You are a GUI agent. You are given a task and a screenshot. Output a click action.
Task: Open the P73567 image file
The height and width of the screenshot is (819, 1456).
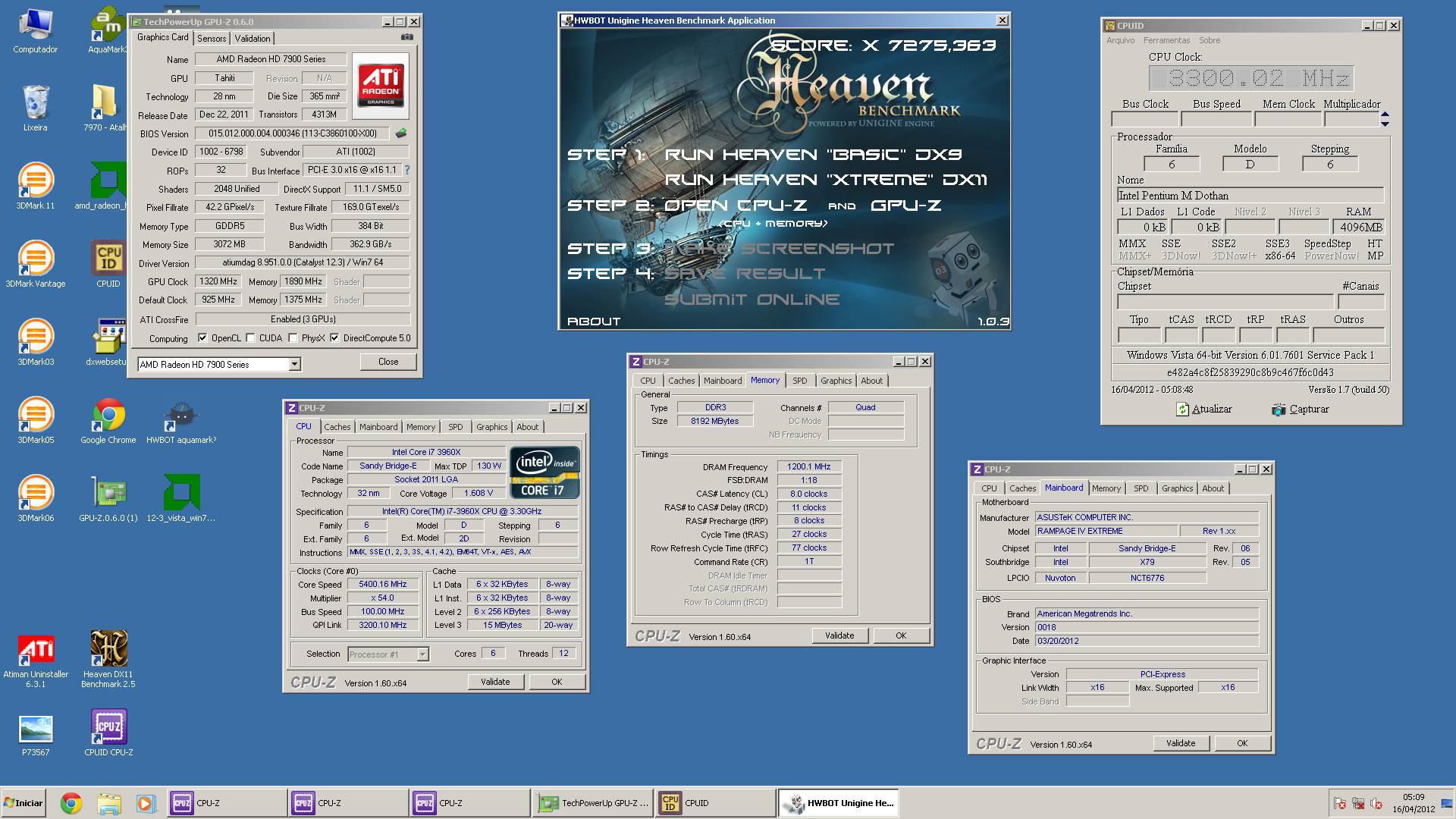[x=35, y=736]
